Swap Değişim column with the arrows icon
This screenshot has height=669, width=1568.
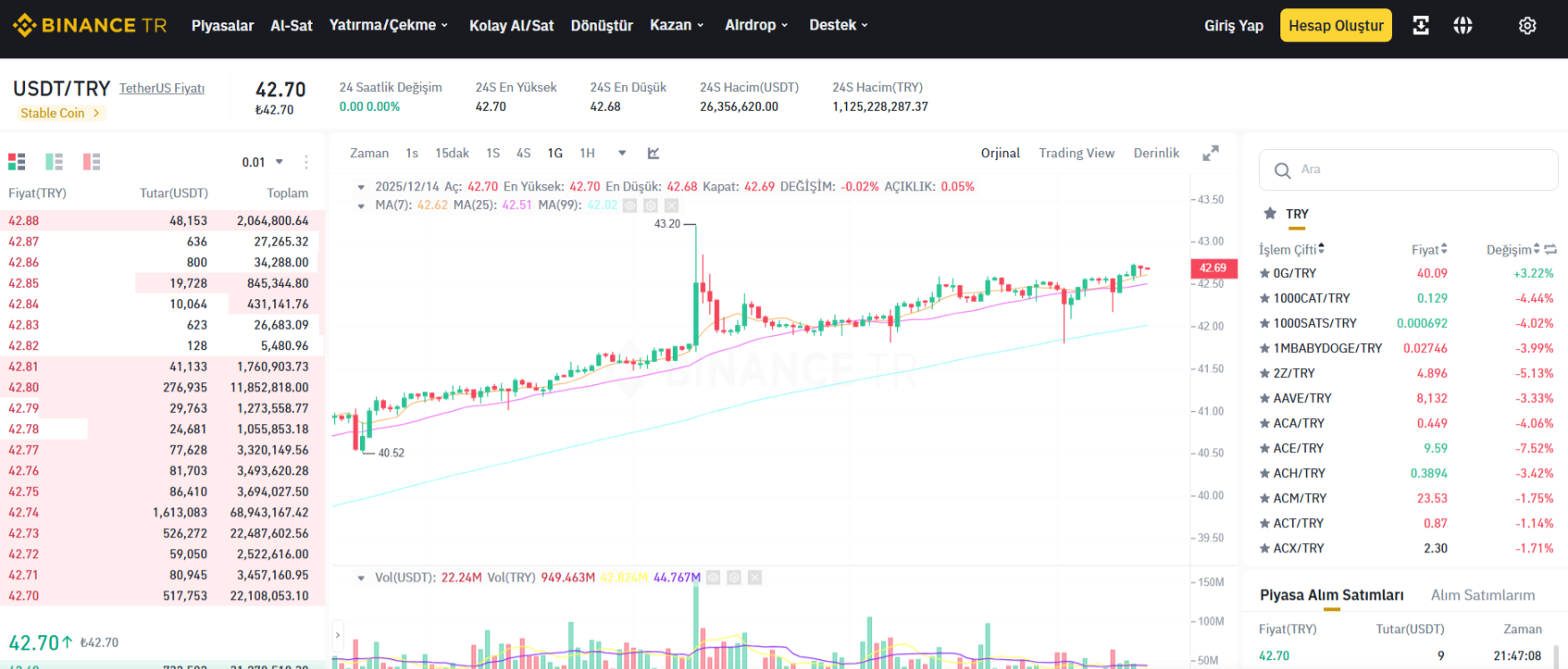(1550, 249)
